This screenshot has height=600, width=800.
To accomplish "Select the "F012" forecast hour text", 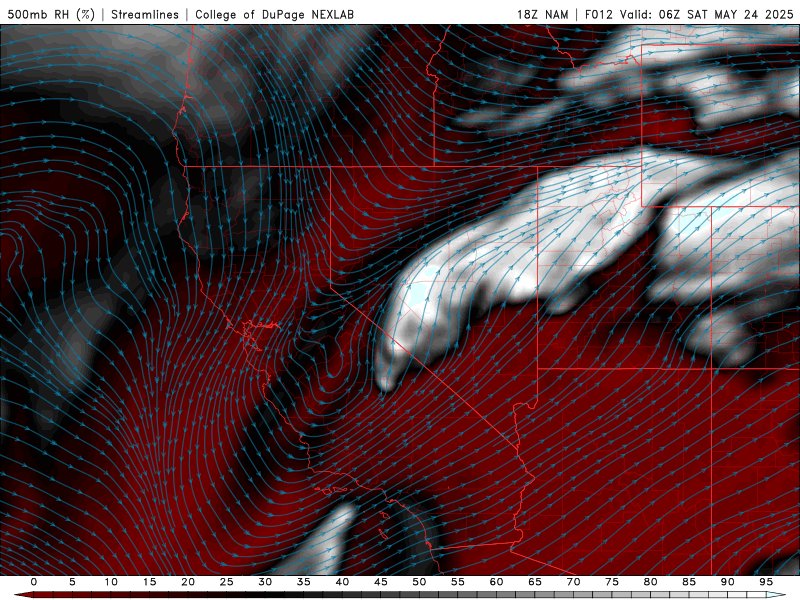I will pos(598,14).
